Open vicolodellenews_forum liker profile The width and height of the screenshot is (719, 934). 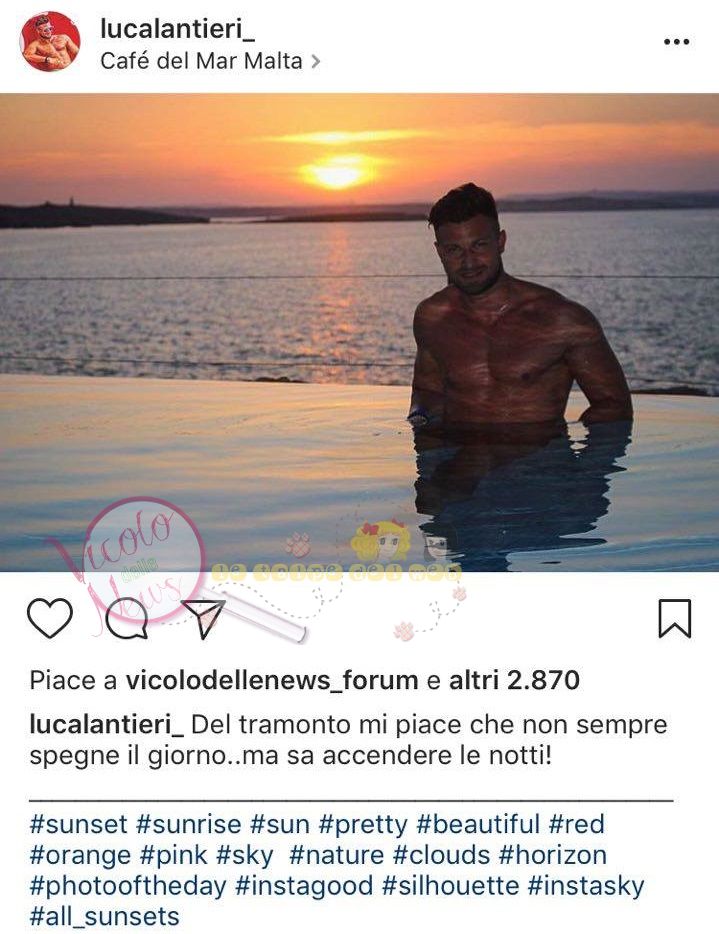[x=272, y=680]
